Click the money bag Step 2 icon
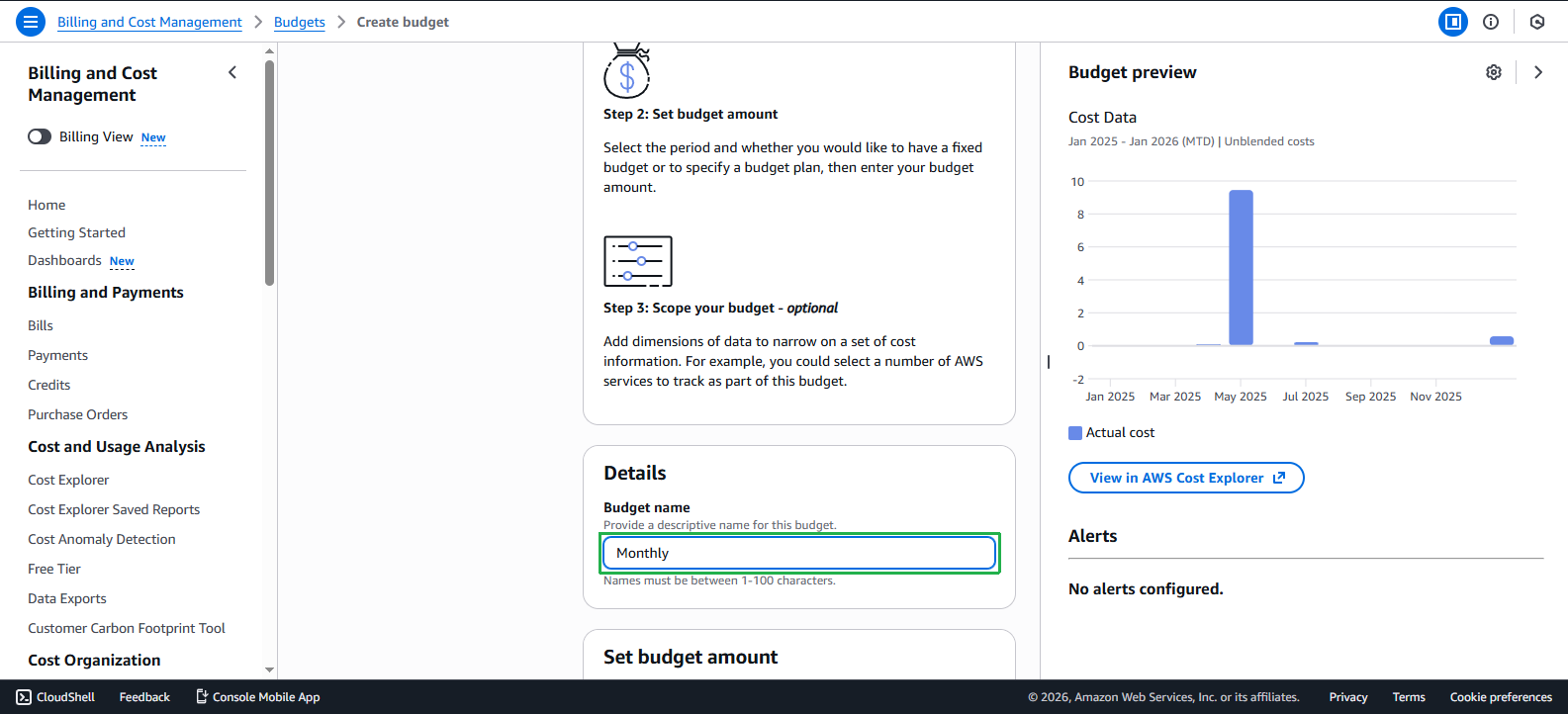The width and height of the screenshot is (1568, 714). [627, 70]
